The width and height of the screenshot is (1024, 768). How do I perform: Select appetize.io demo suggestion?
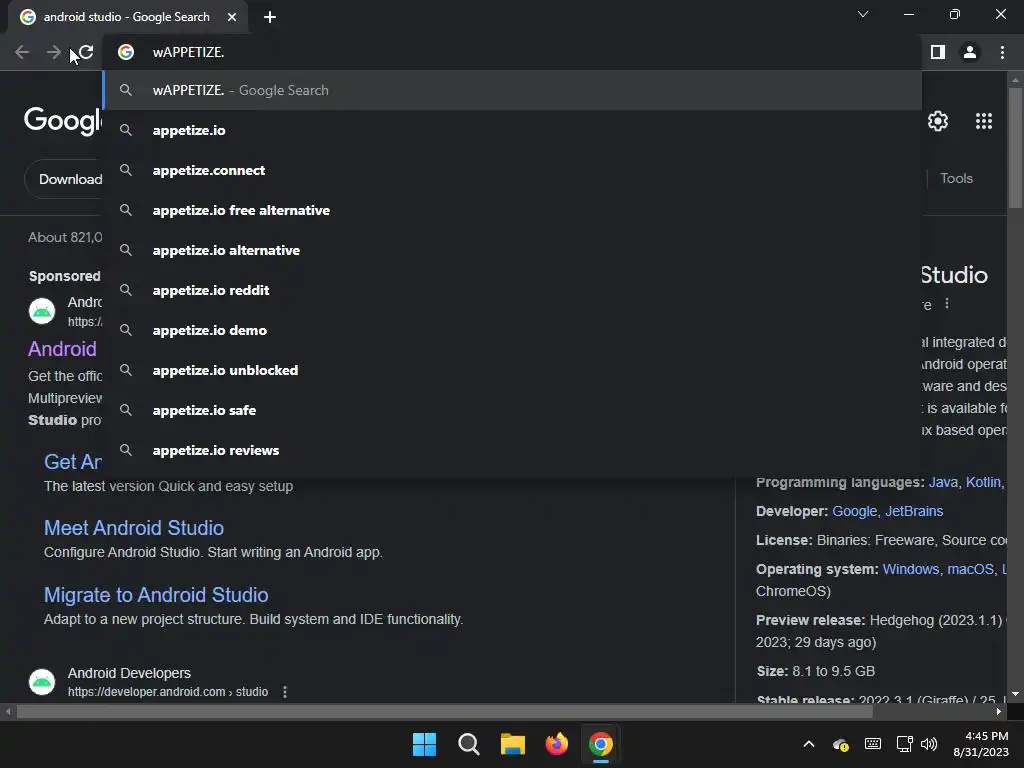pyautogui.click(x=513, y=330)
